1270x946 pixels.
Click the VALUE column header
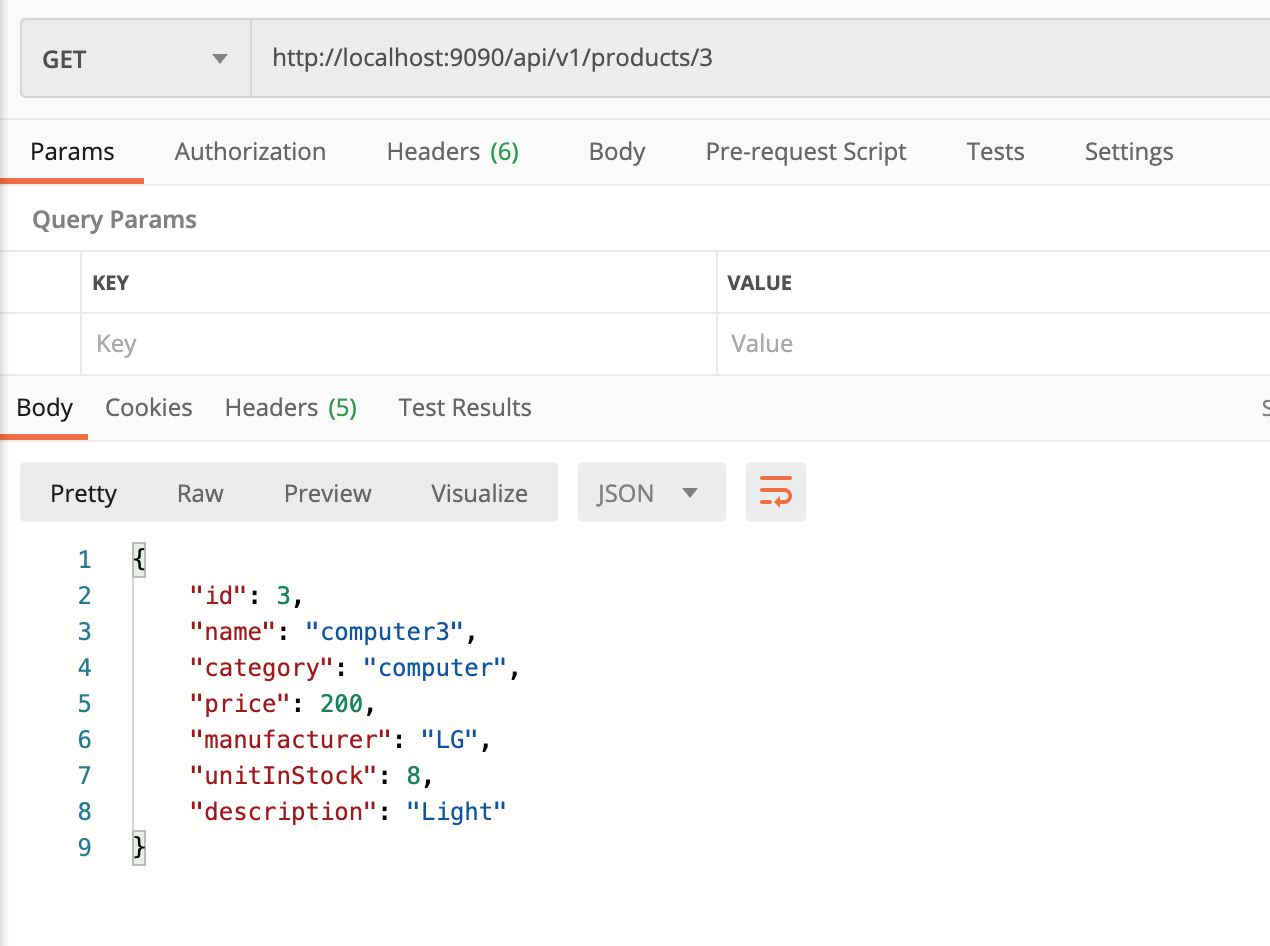(759, 283)
